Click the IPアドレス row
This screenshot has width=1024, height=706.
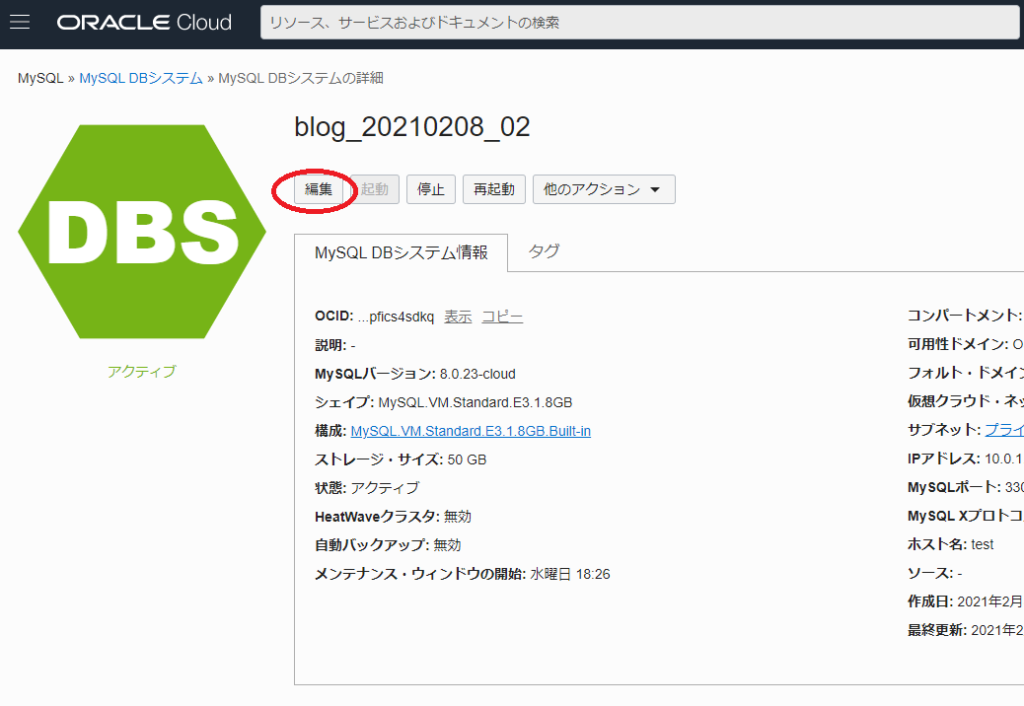965,458
